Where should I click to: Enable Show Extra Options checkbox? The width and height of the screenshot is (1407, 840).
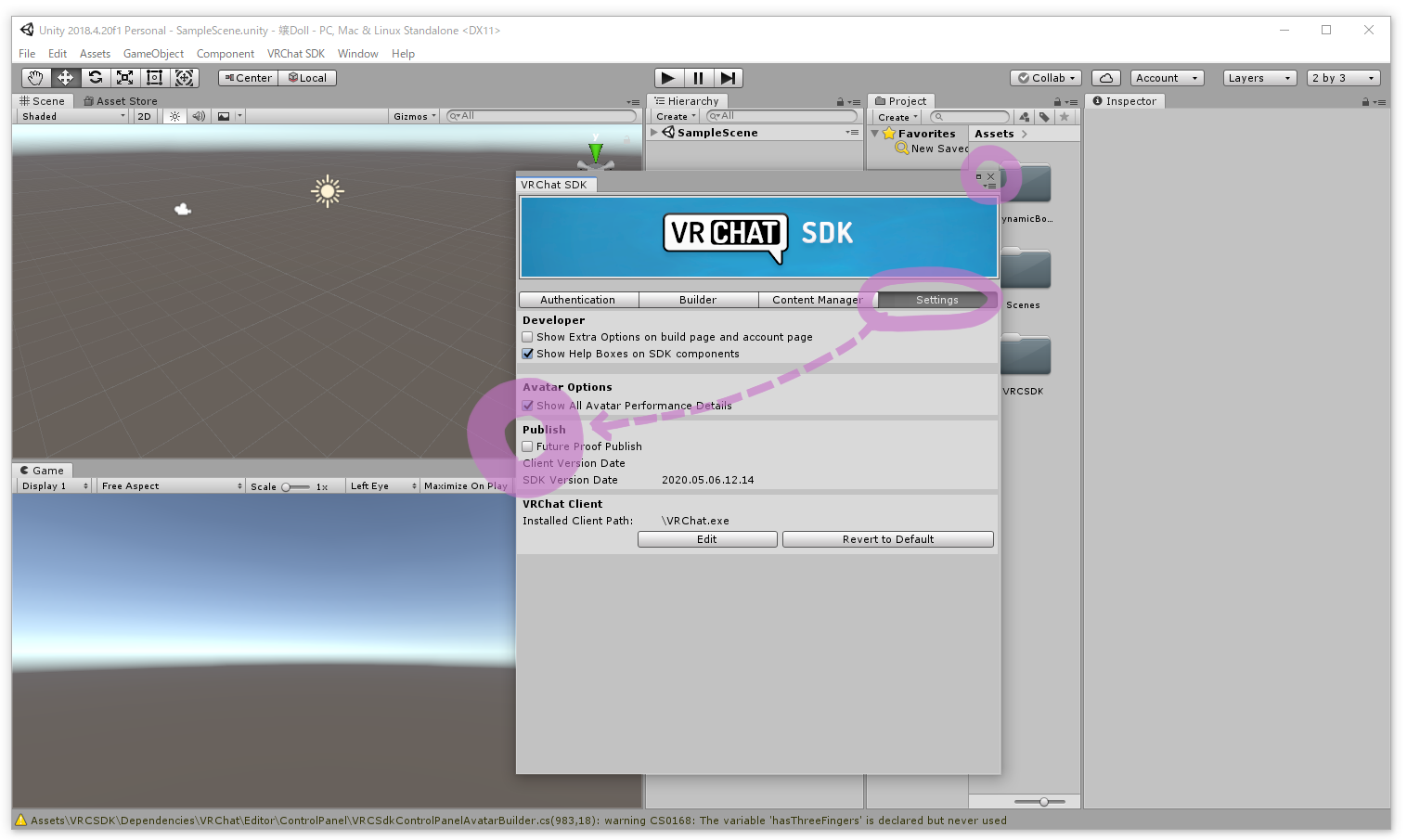tap(527, 337)
